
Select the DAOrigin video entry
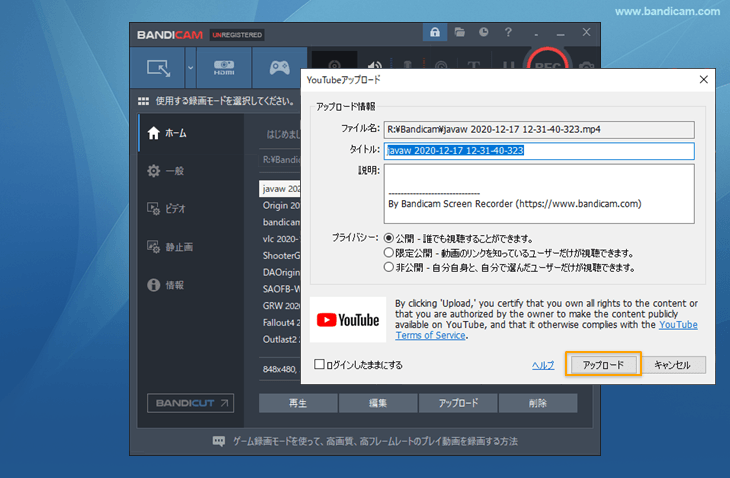280,272
